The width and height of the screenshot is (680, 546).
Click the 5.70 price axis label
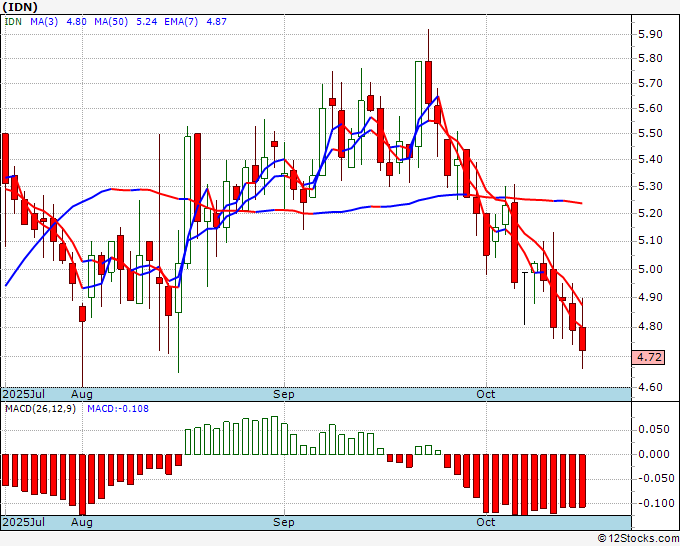click(651, 83)
